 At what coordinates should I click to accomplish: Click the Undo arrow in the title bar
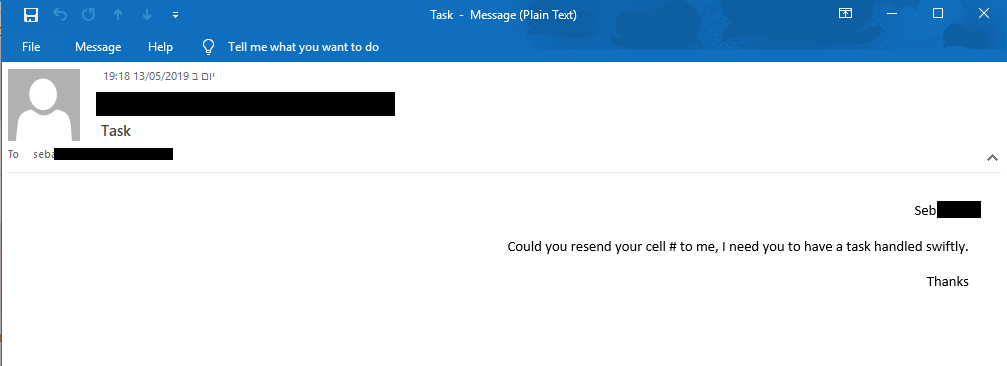(x=60, y=15)
